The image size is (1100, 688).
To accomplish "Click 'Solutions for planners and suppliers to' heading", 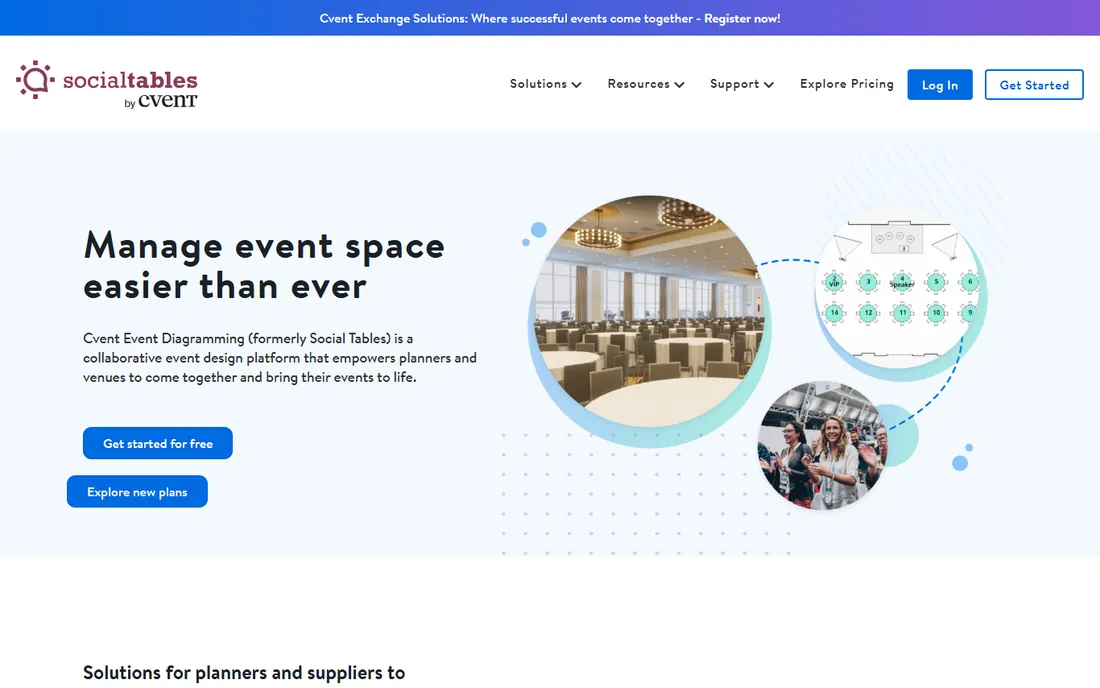I will coord(244,673).
